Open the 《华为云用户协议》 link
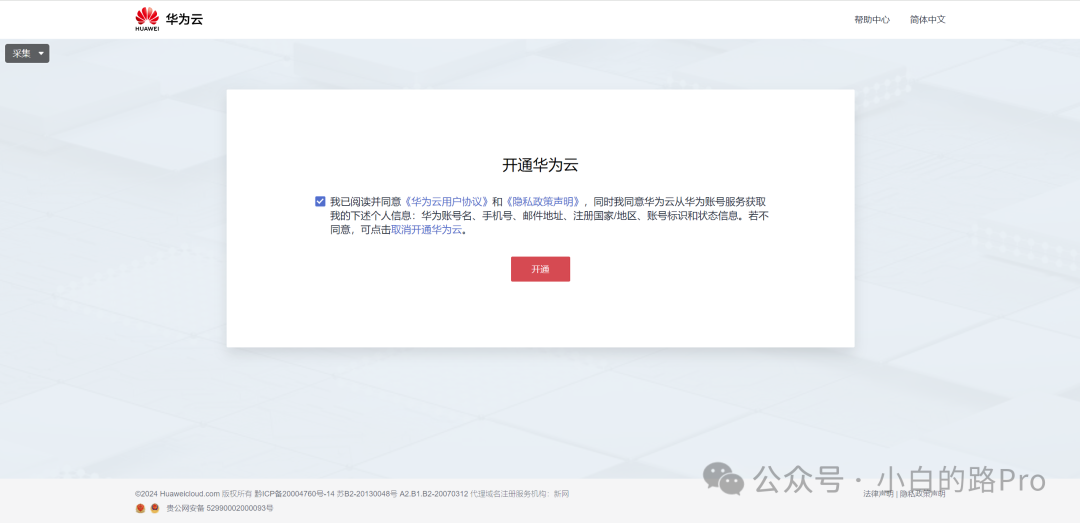 tap(446, 201)
